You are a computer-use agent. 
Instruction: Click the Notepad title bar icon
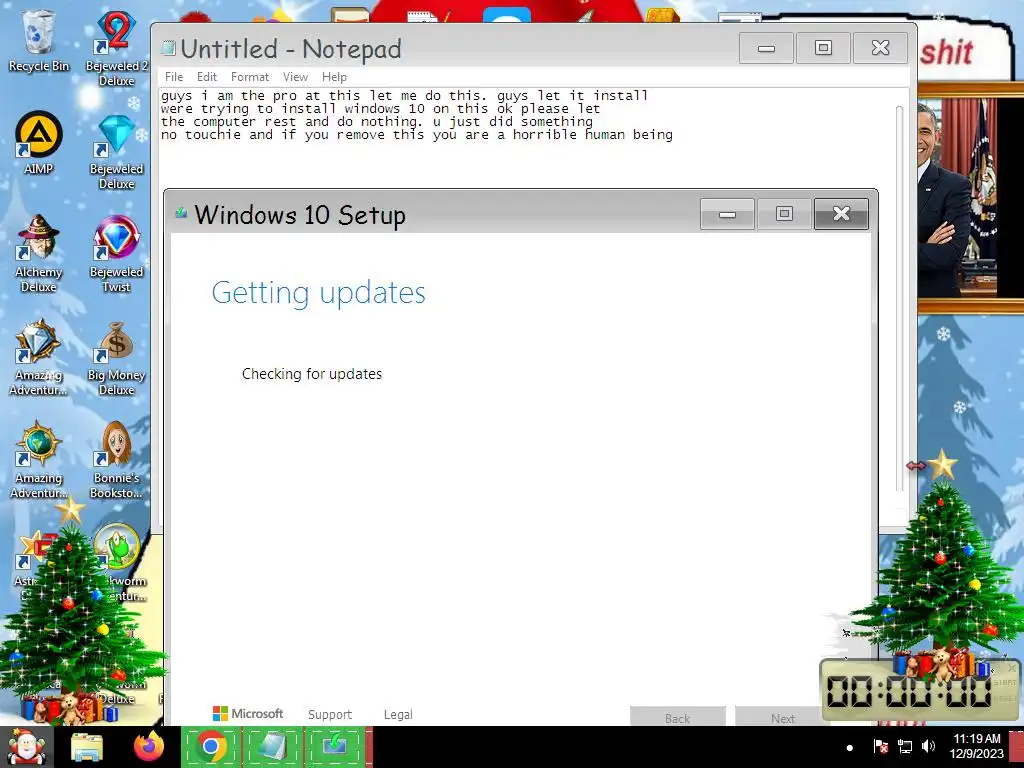point(168,48)
